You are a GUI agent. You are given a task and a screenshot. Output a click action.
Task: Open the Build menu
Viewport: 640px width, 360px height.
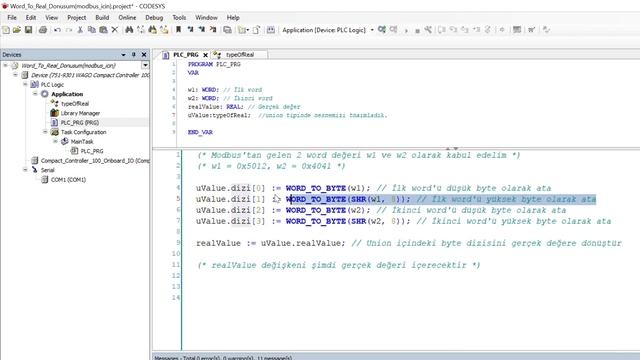pyautogui.click(x=102, y=18)
